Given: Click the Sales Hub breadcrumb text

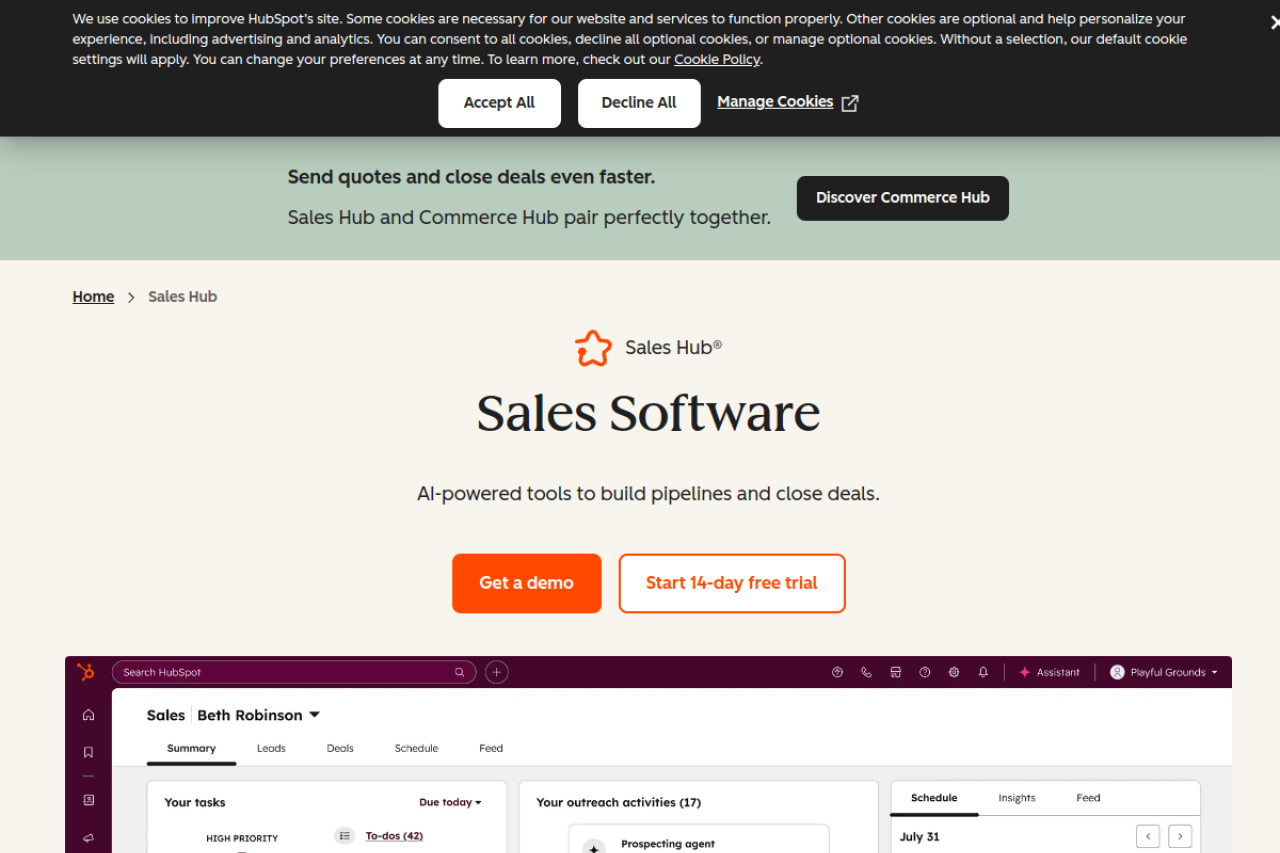Looking at the screenshot, I should pos(182,297).
